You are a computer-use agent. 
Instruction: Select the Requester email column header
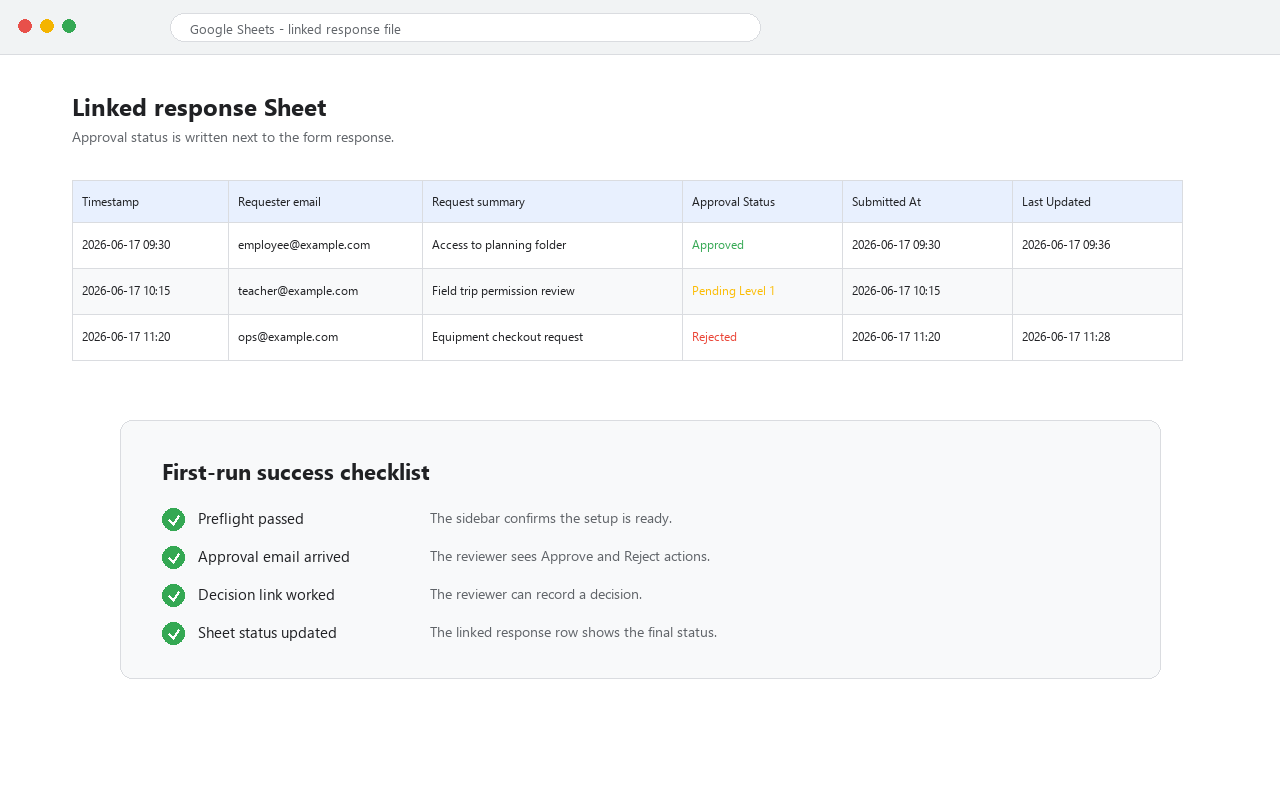tap(325, 202)
